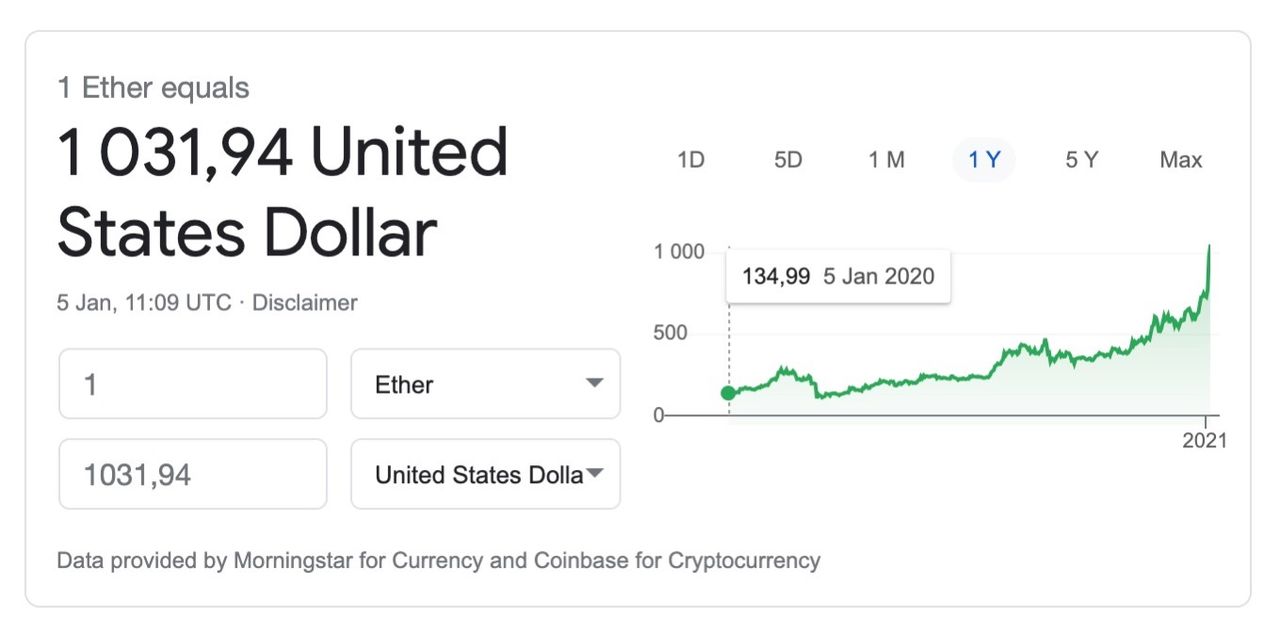Click the 2021 axis label

(x=1204, y=440)
